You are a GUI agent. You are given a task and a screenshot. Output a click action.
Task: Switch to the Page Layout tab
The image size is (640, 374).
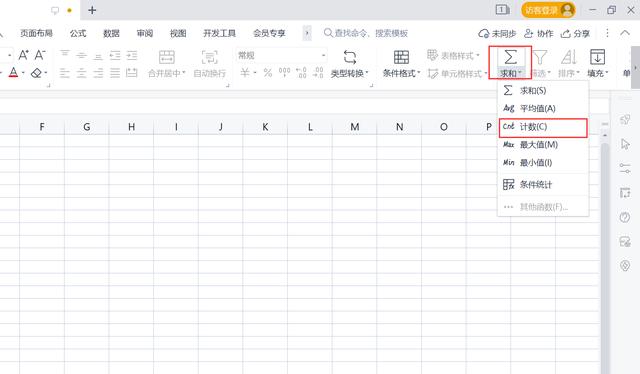(36, 33)
